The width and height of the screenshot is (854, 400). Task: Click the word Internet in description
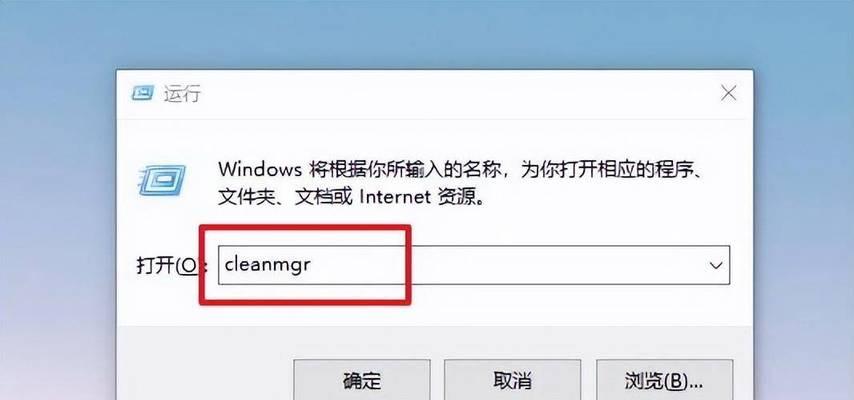pyautogui.click(x=395, y=197)
